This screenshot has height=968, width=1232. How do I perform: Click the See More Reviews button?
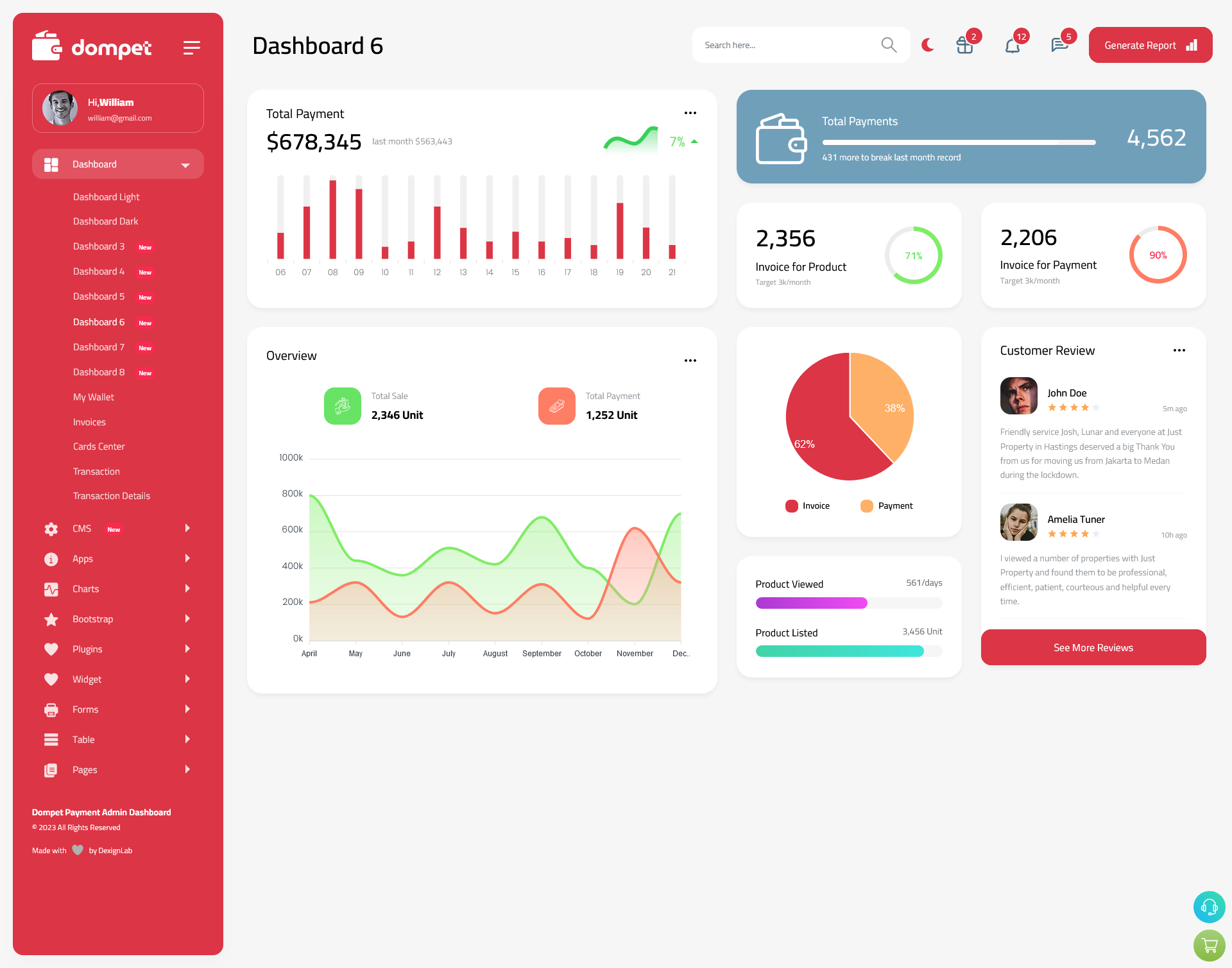(x=1093, y=647)
